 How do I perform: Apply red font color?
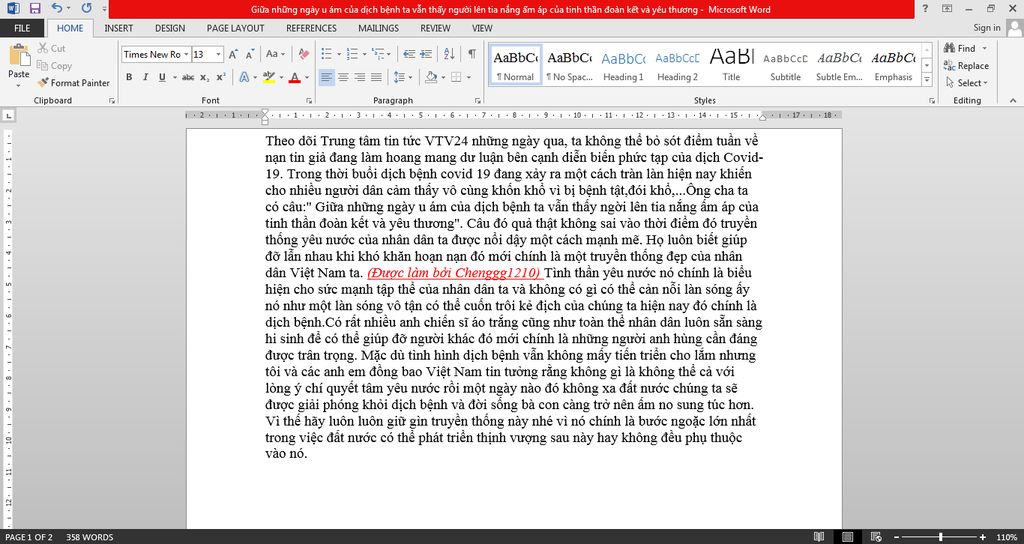click(x=295, y=77)
